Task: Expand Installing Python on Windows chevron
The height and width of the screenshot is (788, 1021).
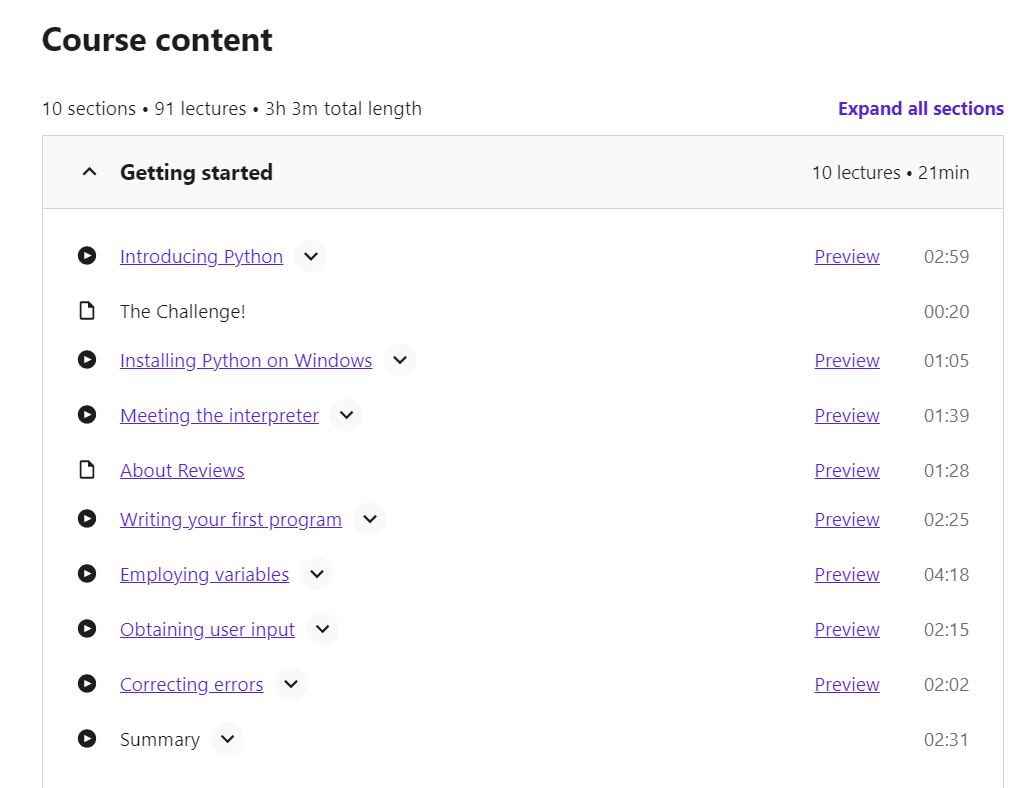Action: click(x=400, y=360)
